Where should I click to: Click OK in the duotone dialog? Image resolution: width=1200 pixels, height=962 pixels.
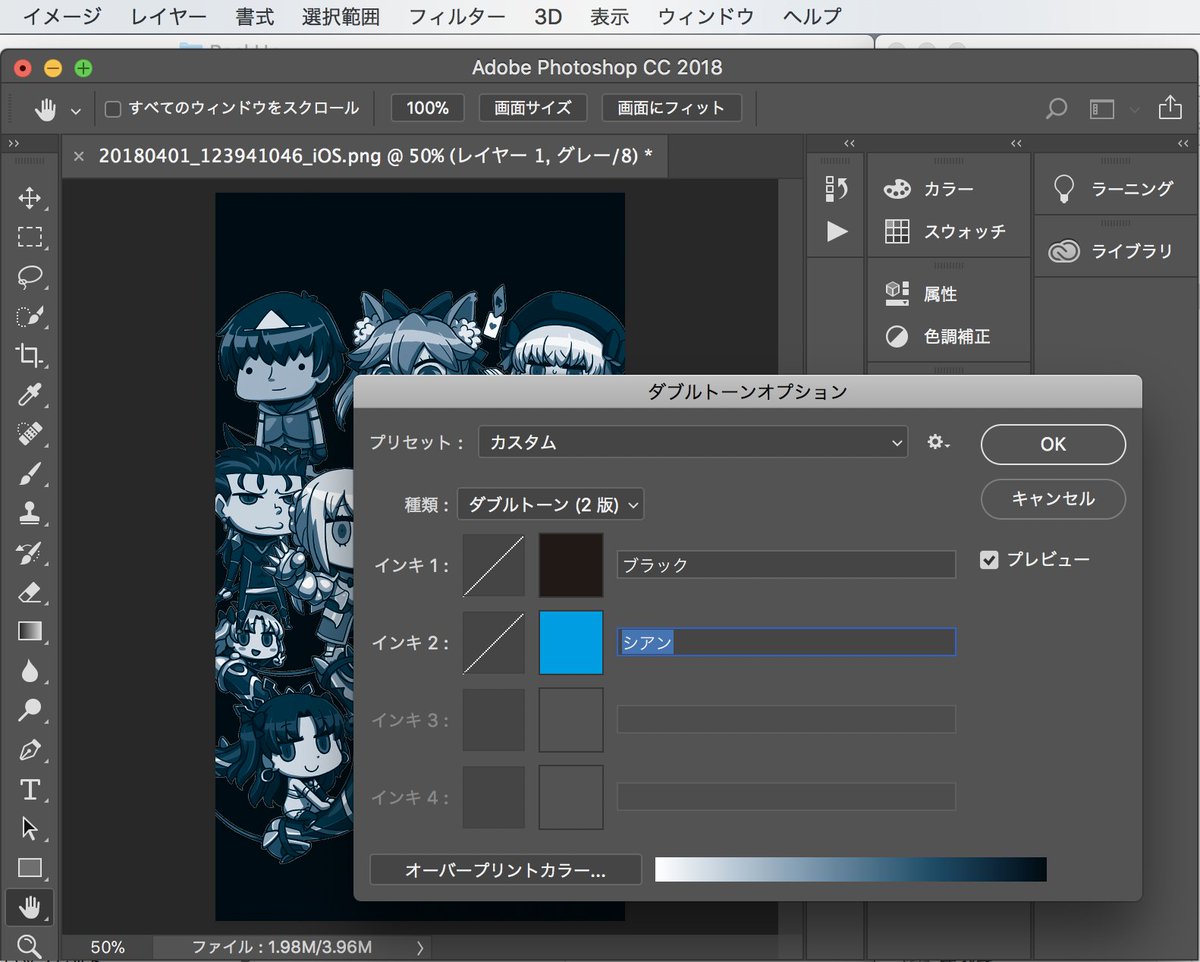click(1053, 444)
